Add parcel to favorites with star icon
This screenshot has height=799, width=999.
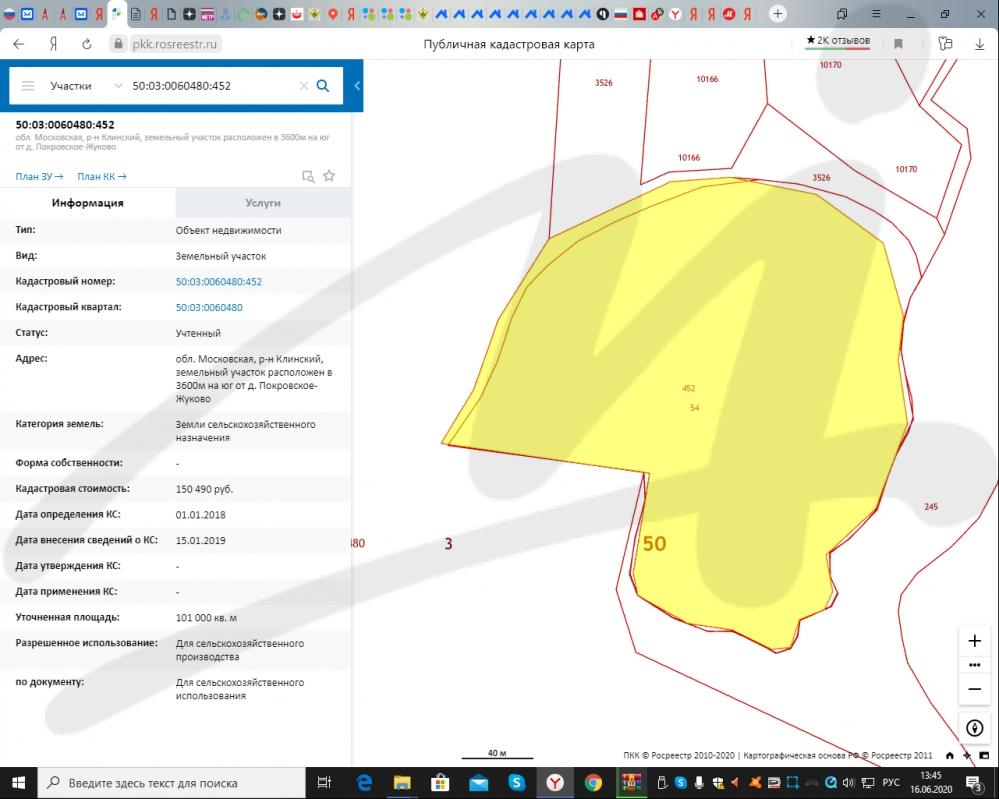tap(329, 176)
